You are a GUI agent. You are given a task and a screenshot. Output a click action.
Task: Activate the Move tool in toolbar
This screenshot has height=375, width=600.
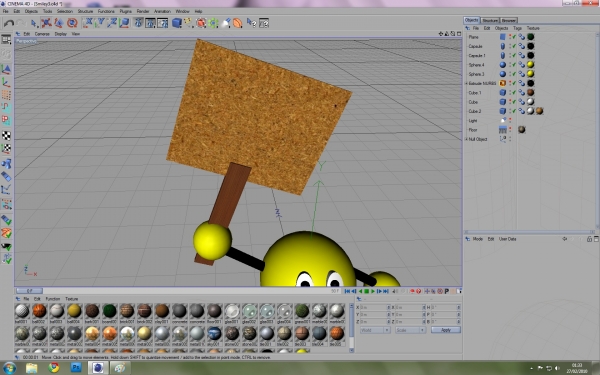(46, 23)
